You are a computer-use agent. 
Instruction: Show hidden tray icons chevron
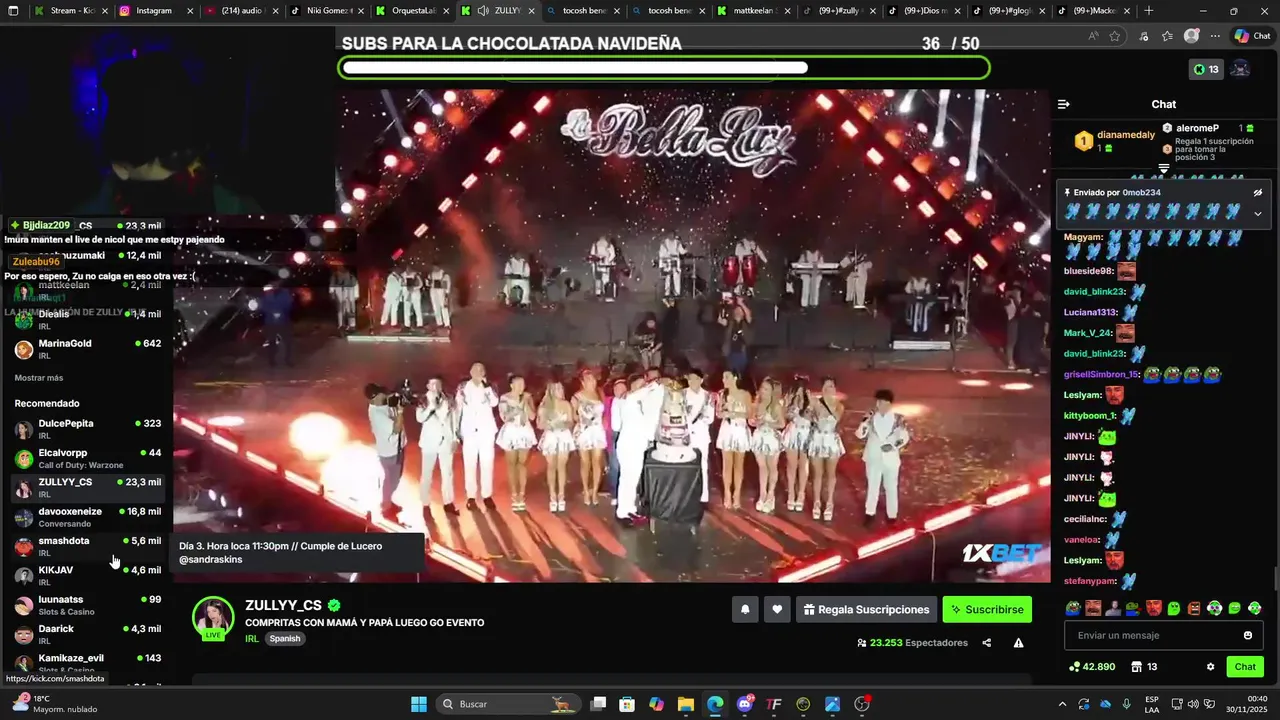[x=1062, y=704]
